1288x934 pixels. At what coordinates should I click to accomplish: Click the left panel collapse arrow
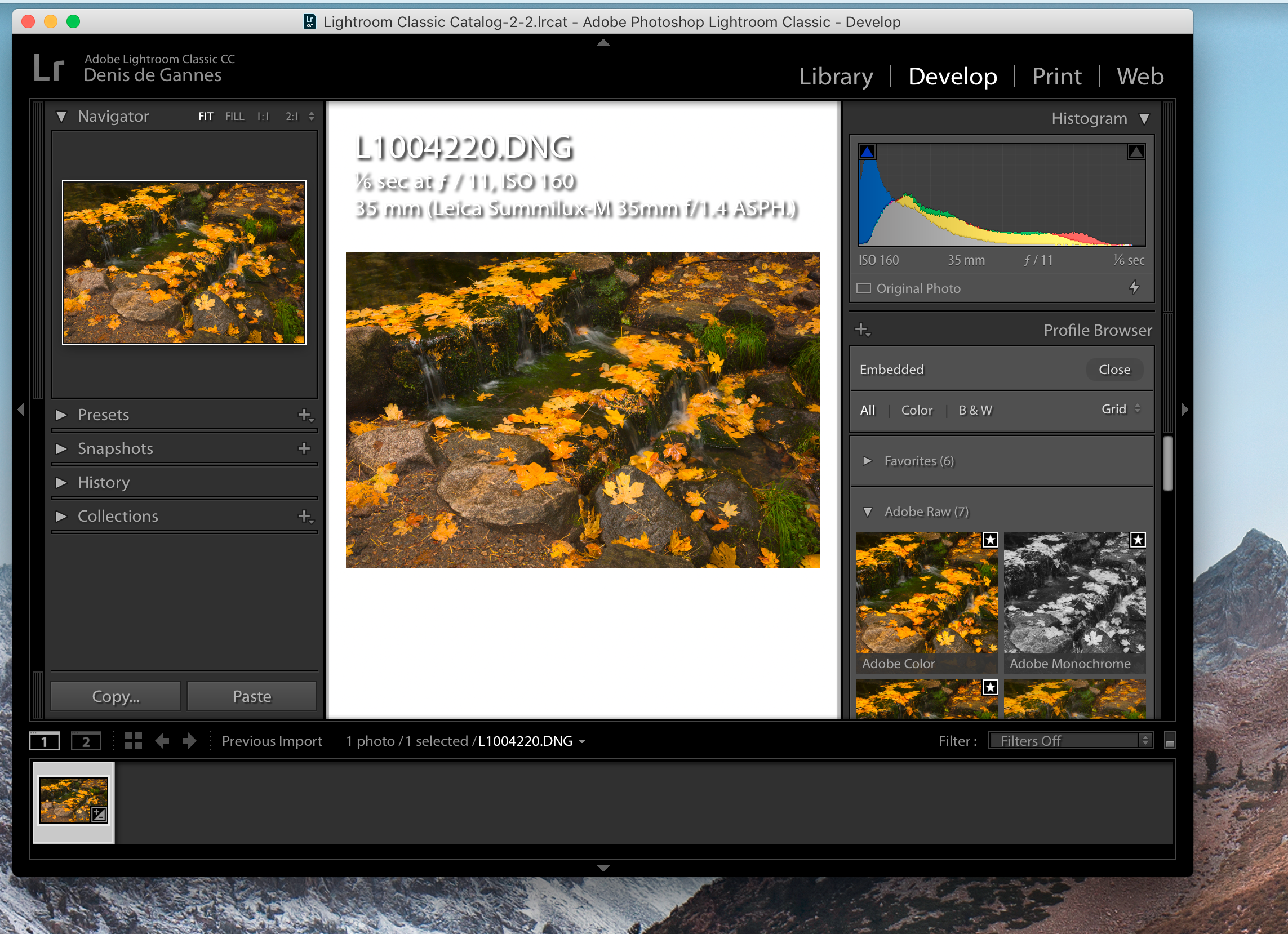tap(21, 411)
